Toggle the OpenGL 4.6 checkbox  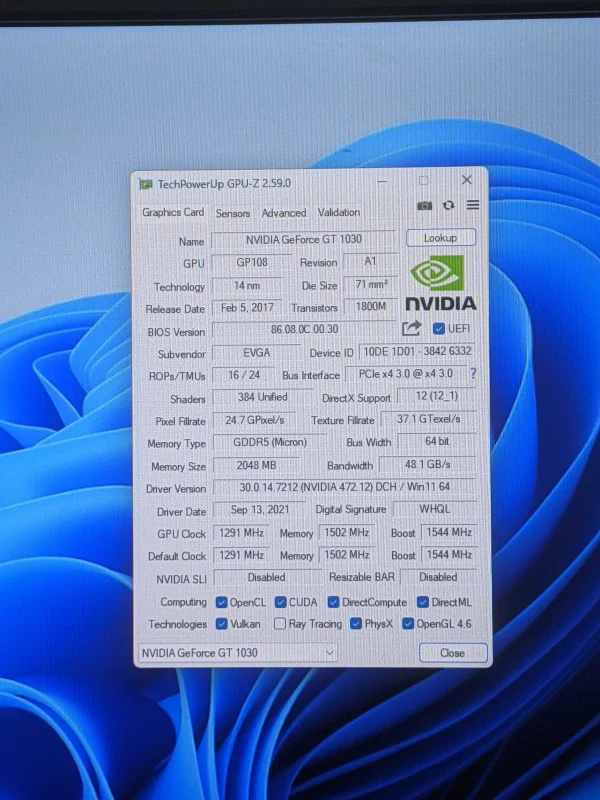point(408,623)
